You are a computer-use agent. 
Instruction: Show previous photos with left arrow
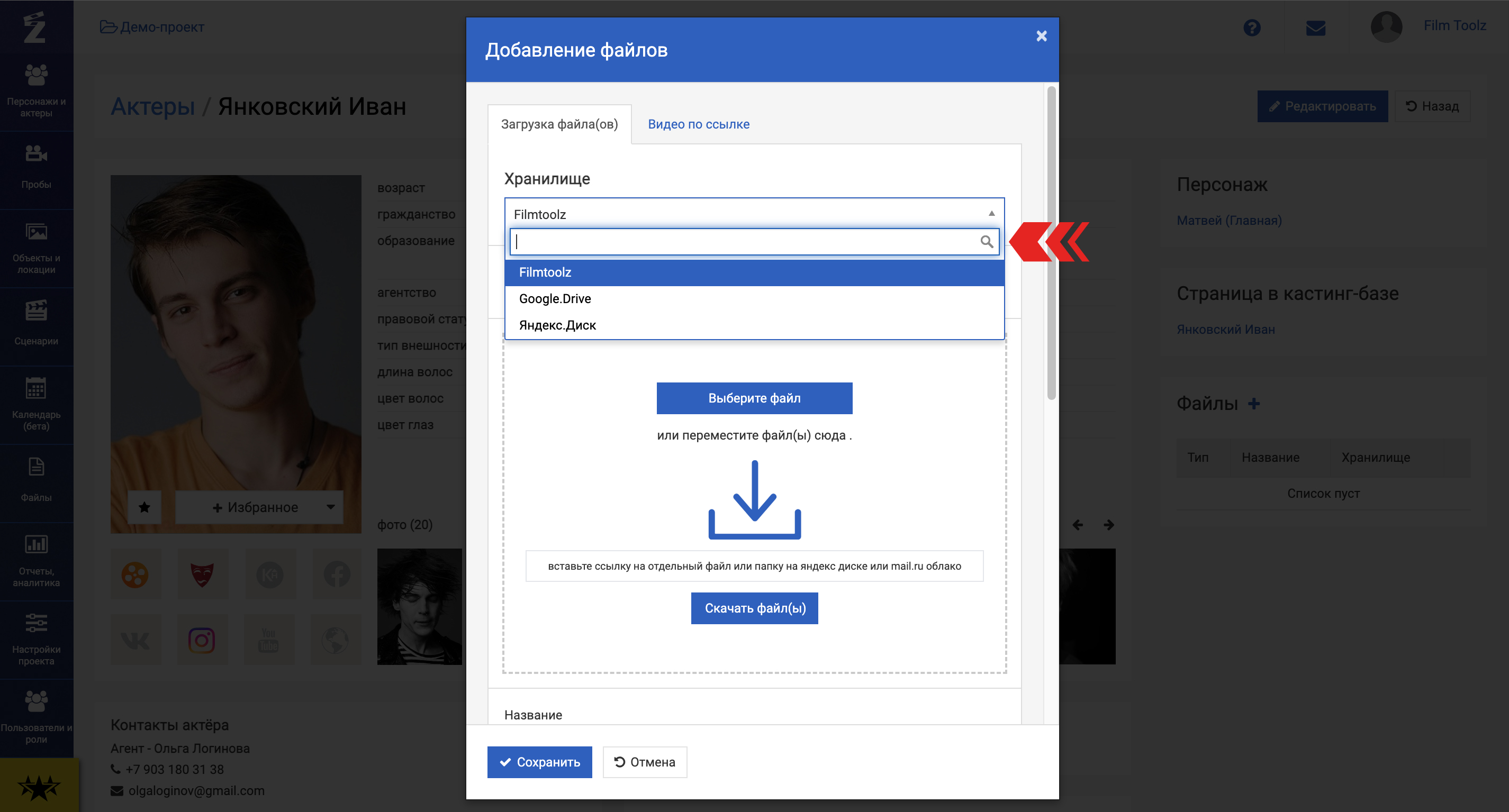click(1078, 525)
